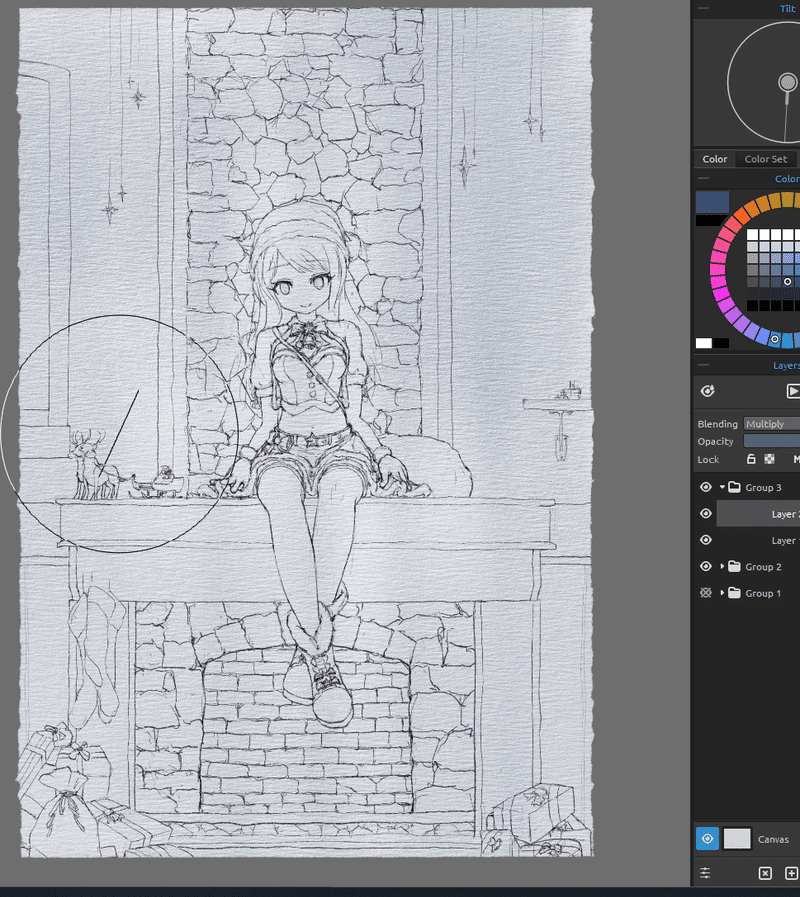Screen dimensions: 800x897
Task: Click the black swatch under current color
Action: coord(710,220)
